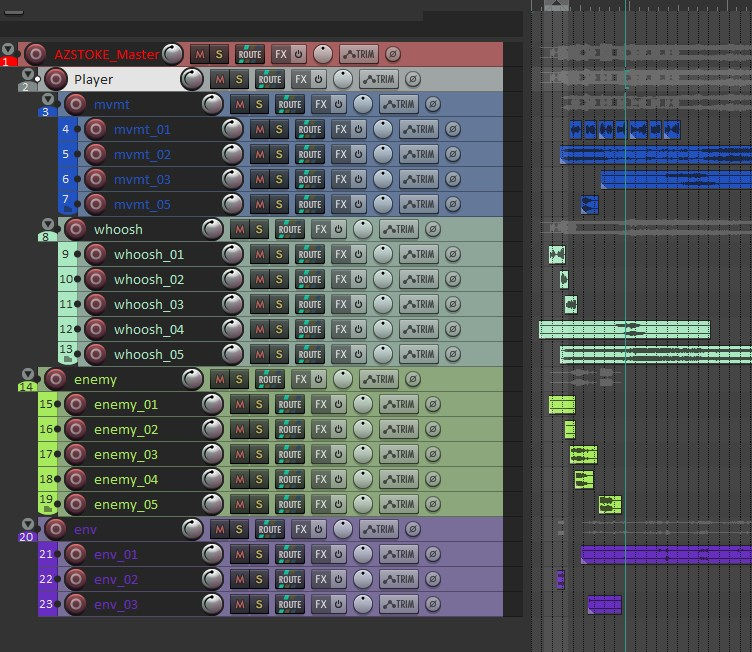The image size is (752, 652).
Task: Collapse the mvmt folder track
Action: pyautogui.click(x=47, y=99)
